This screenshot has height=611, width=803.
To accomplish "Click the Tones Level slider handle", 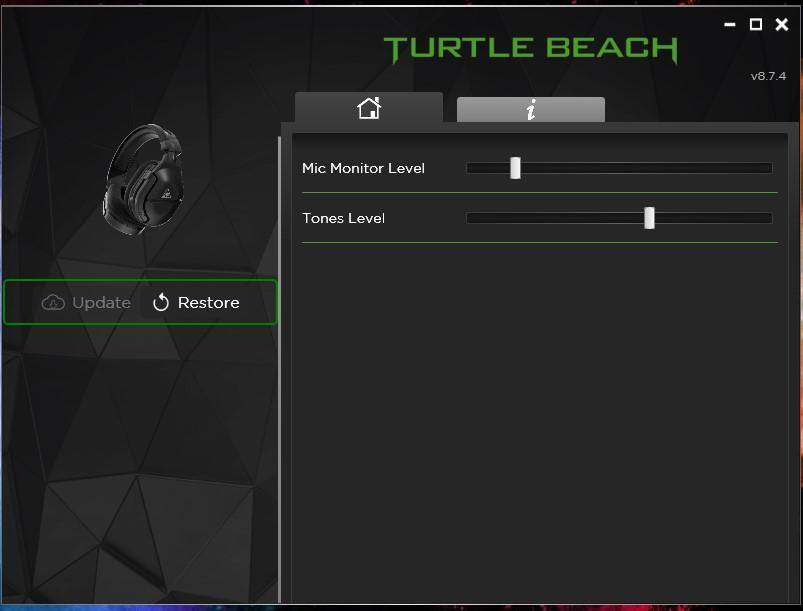I will [x=649, y=218].
